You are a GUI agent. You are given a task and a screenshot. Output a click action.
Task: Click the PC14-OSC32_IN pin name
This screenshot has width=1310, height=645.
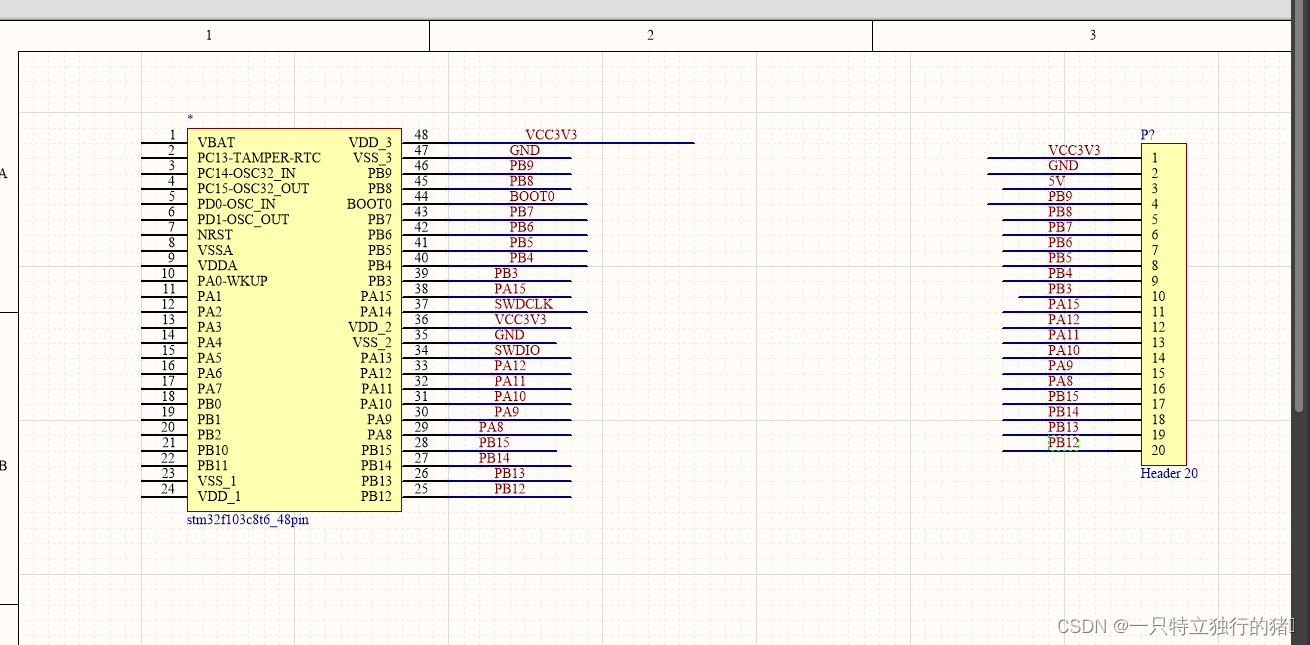[246, 173]
